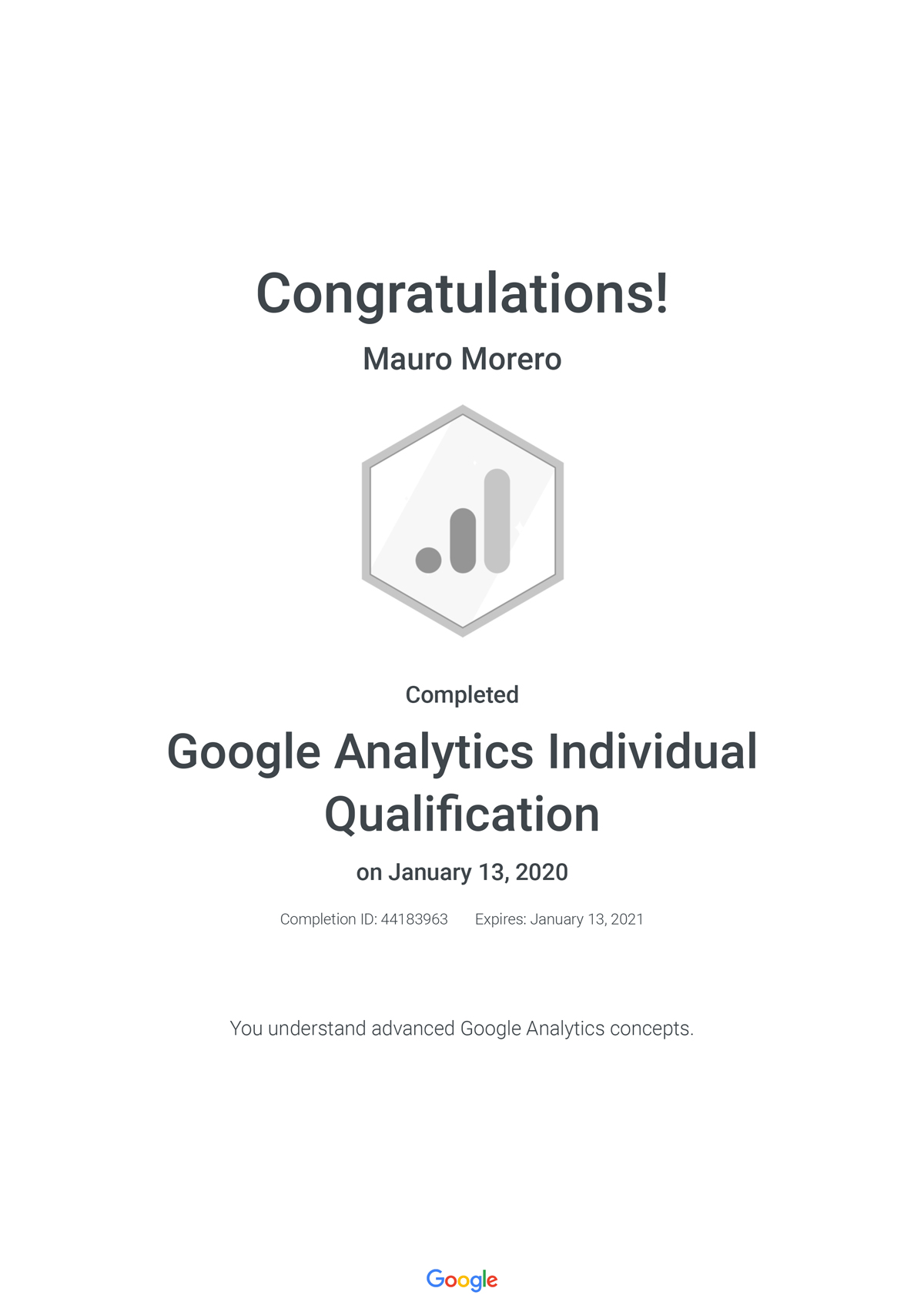Click the word Google in certificate title
This screenshot has height=1305, width=924.
click(243, 752)
